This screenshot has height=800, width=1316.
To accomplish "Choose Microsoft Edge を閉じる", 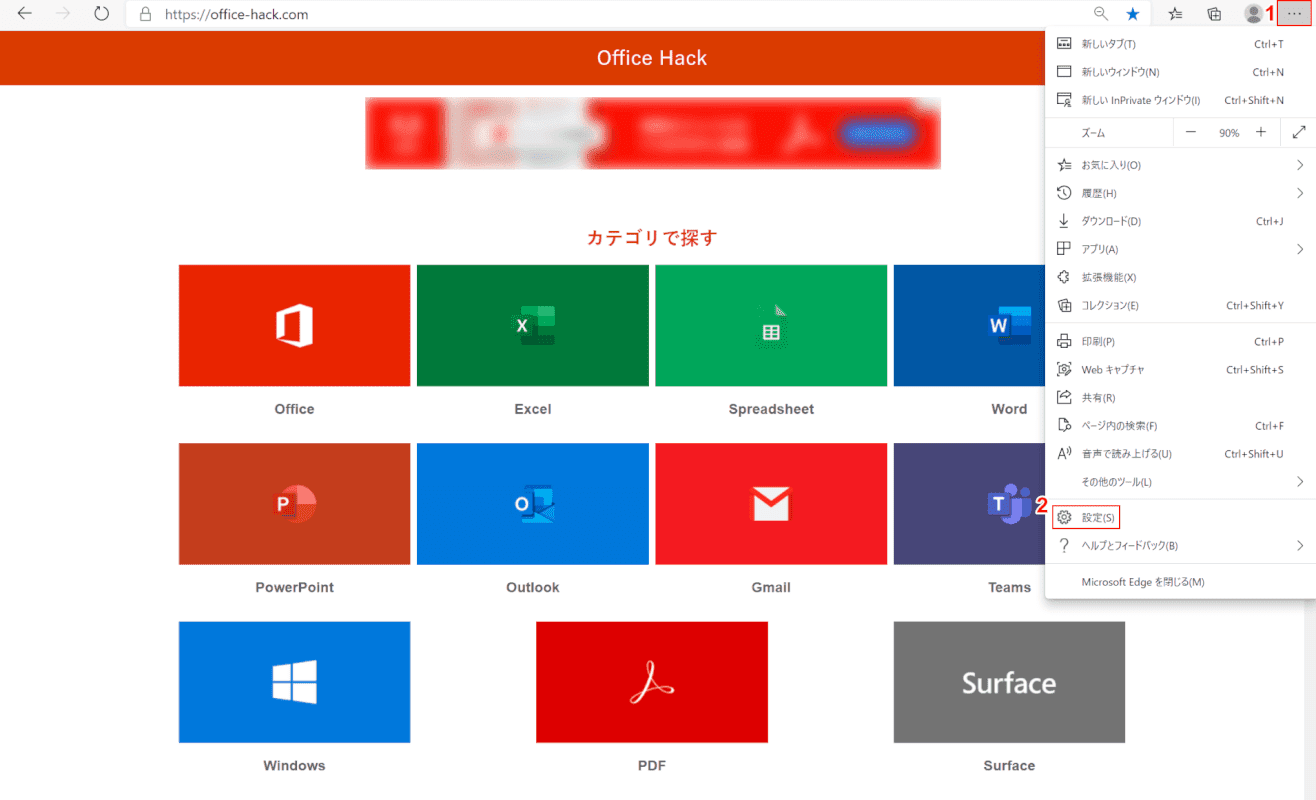I will tap(1180, 581).
